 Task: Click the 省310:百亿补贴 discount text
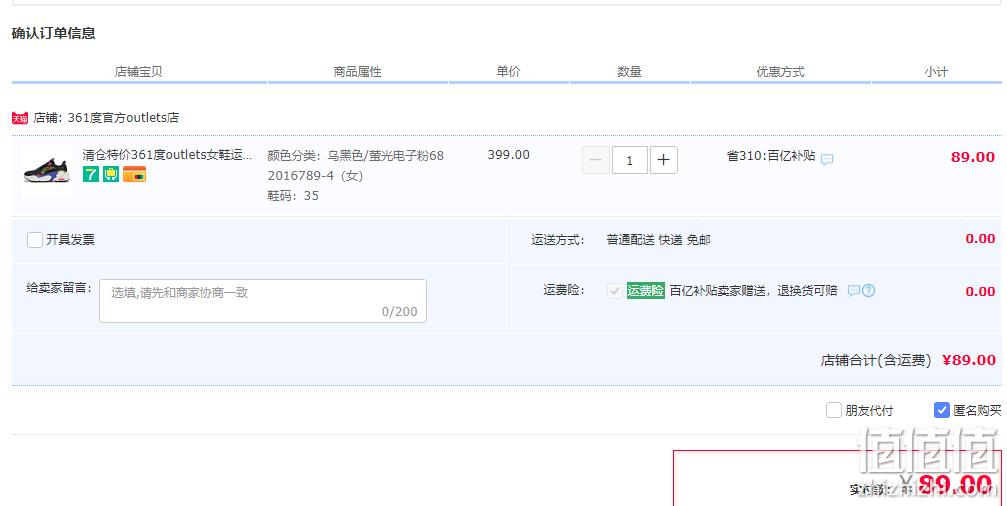click(x=771, y=156)
